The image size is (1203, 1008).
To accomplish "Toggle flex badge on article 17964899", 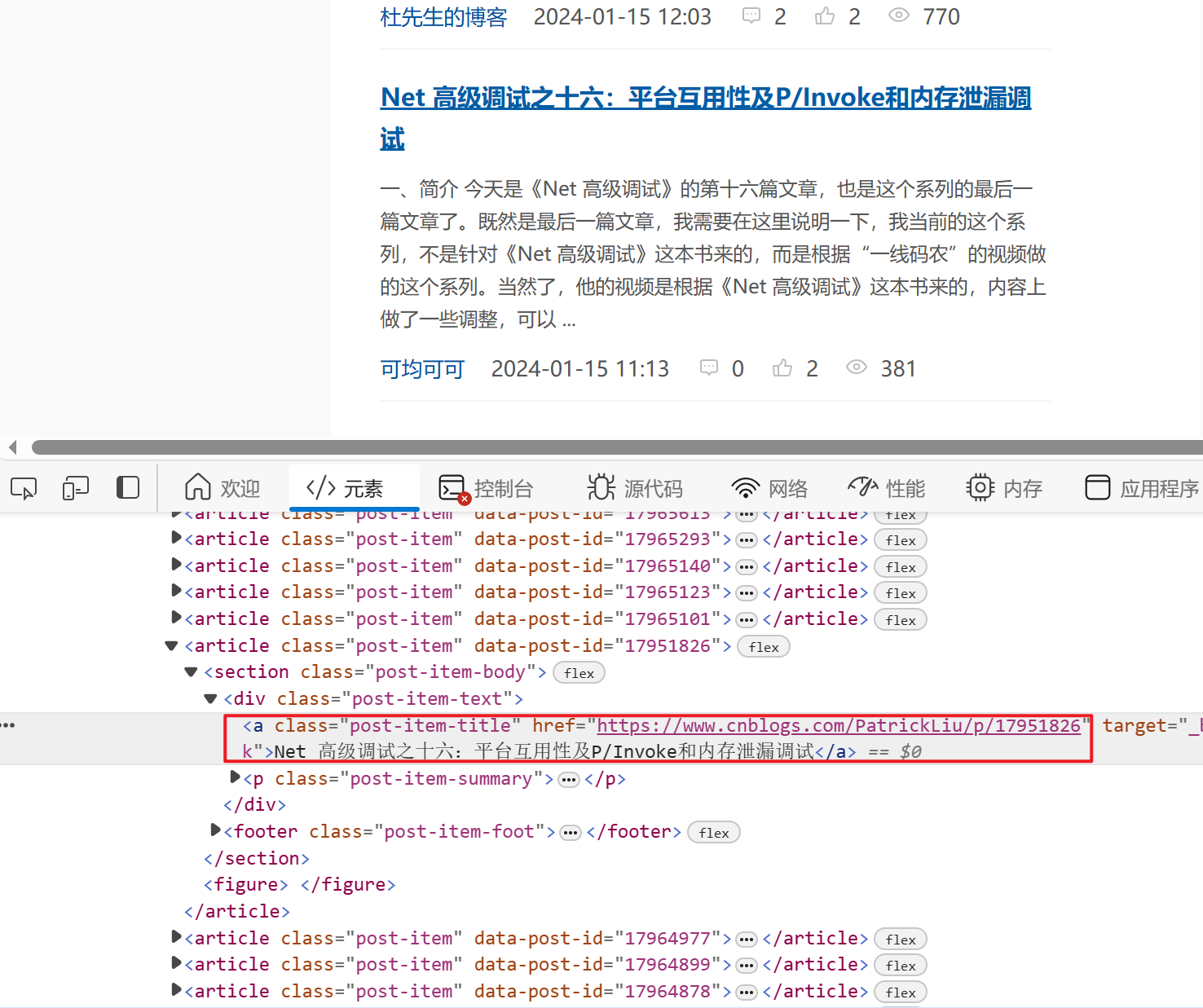I will (x=901, y=966).
